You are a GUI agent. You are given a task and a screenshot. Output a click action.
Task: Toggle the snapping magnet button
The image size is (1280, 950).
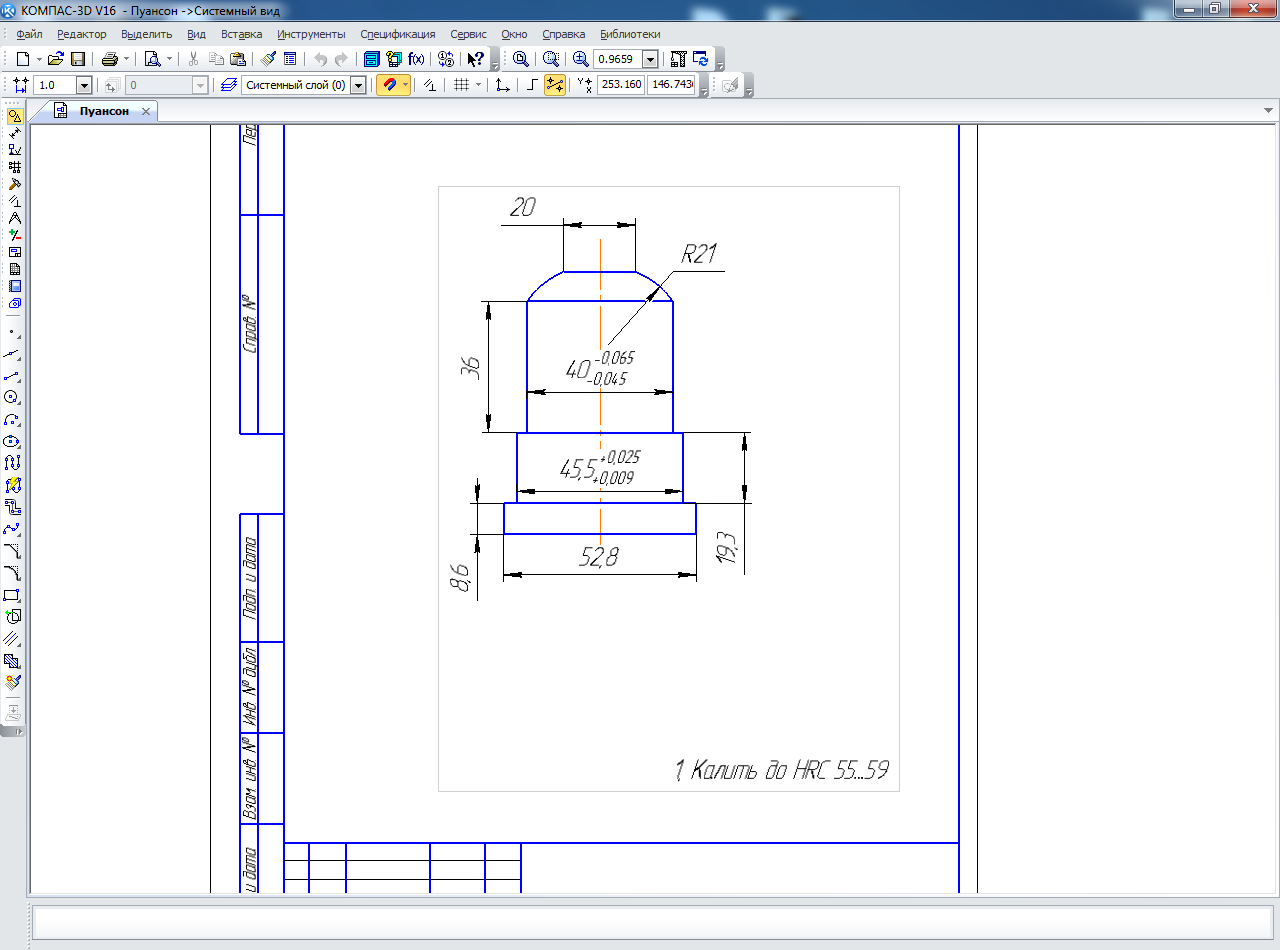click(389, 85)
